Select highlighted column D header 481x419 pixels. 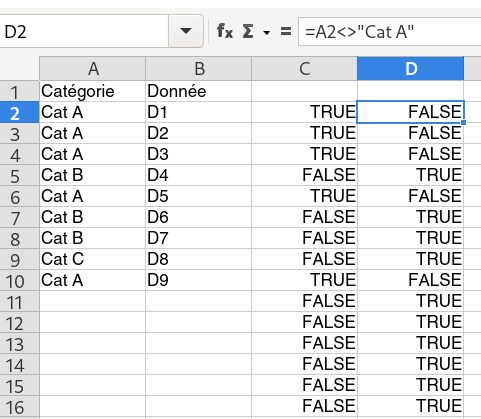click(x=410, y=69)
